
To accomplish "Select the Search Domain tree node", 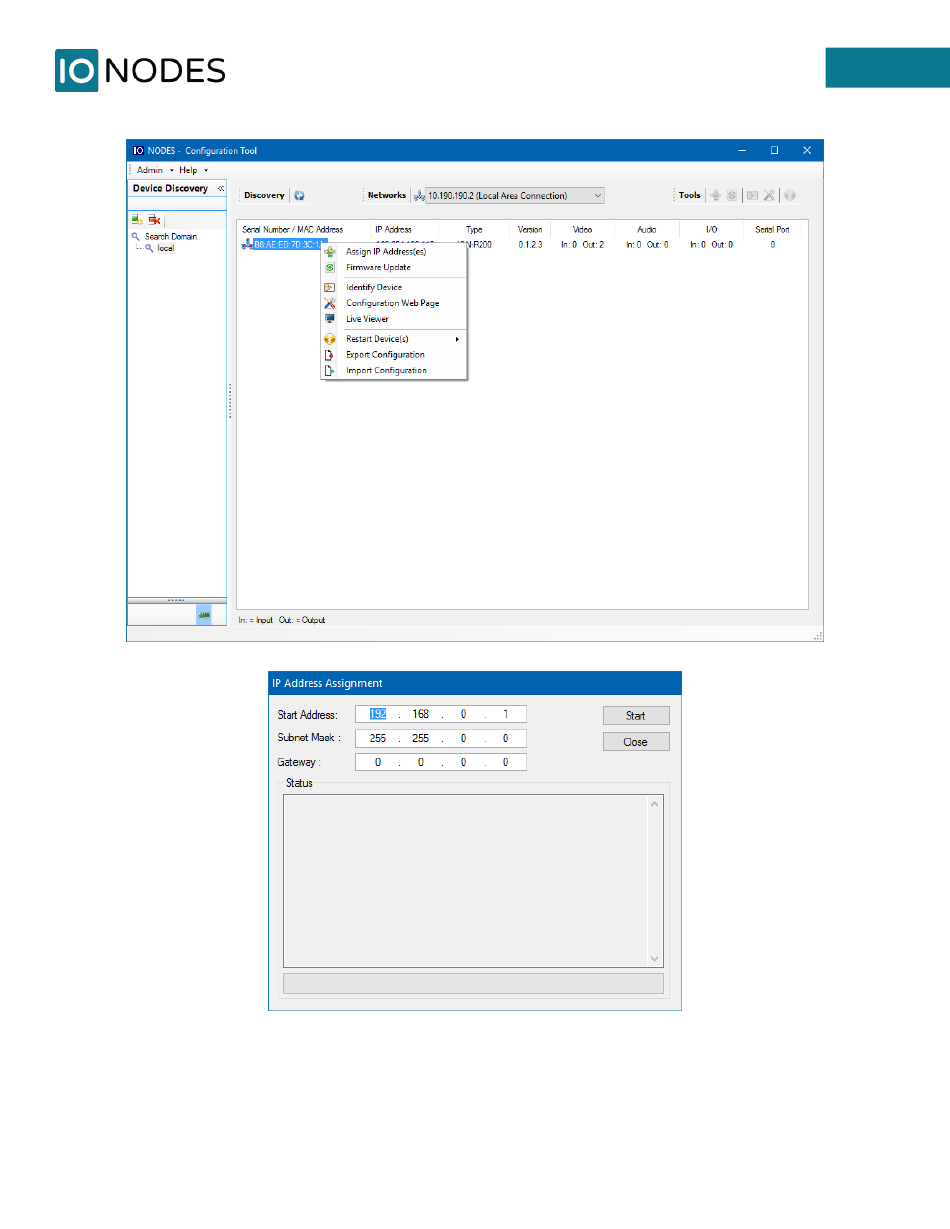I will click(171, 237).
